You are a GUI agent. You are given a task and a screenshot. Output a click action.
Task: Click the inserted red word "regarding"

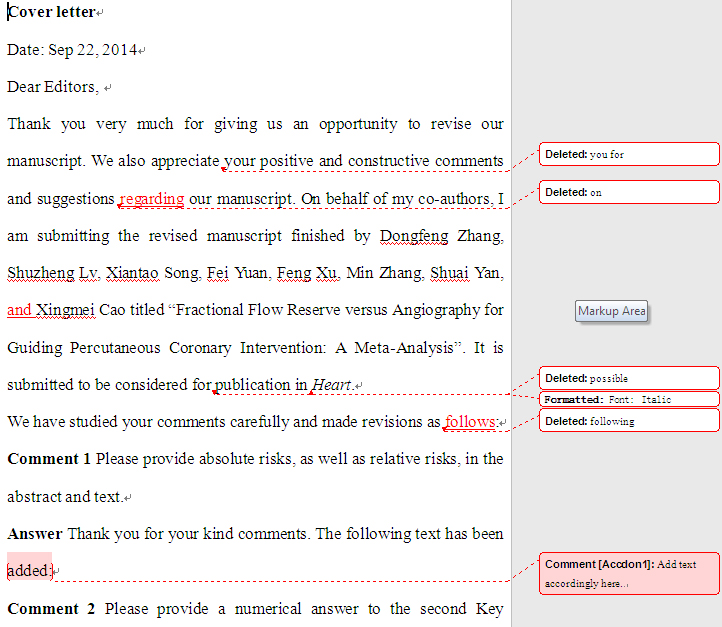pyautogui.click(x=151, y=198)
